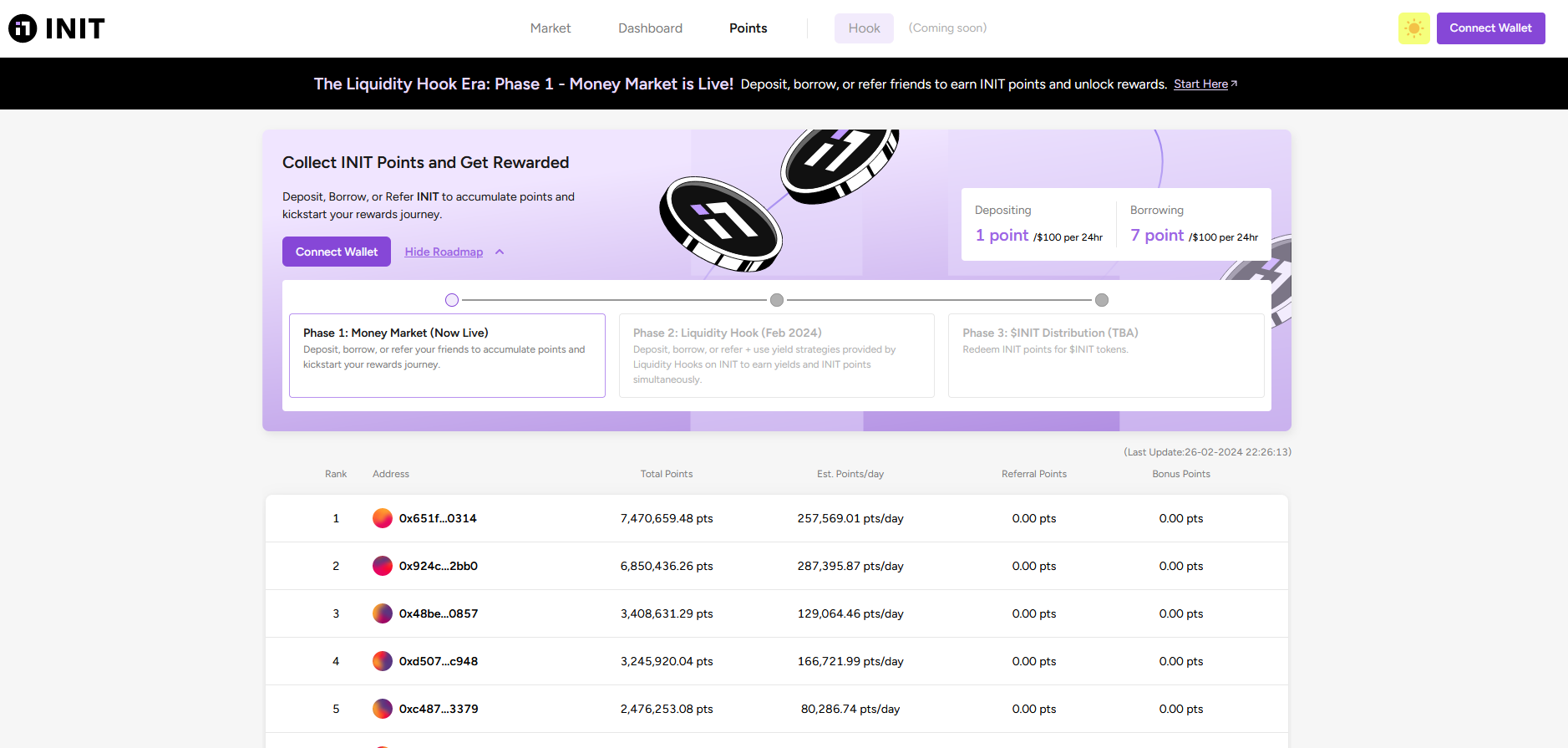Click the 80,286.74 pts/day estimate
The width and height of the screenshot is (1568, 748).
pyautogui.click(x=850, y=709)
